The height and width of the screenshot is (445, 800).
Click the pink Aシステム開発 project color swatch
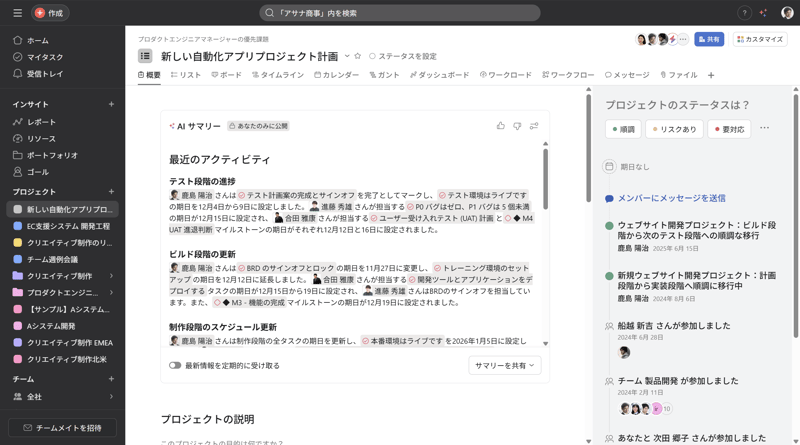[x=17, y=326]
